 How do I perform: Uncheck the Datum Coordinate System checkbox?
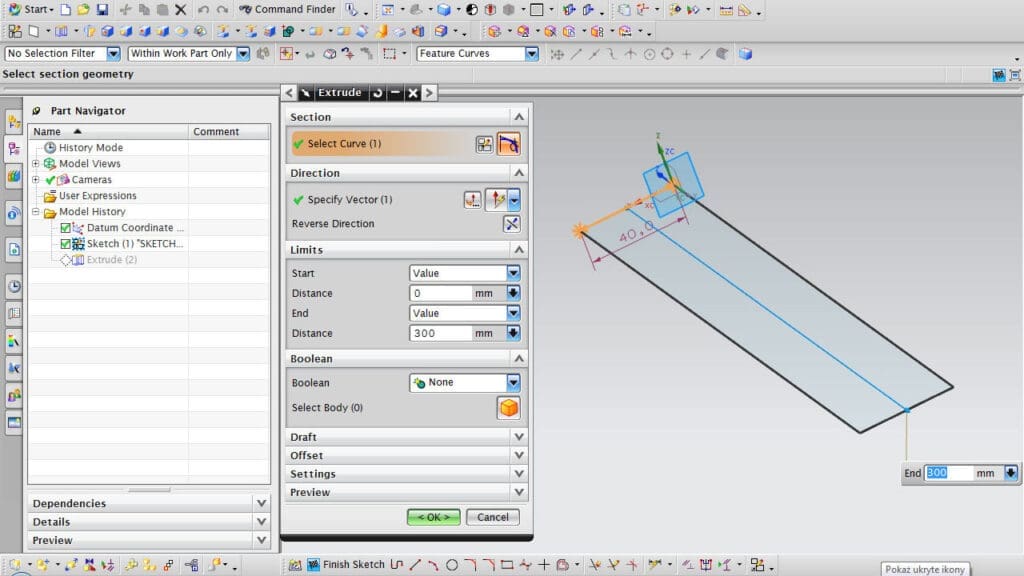(x=66, y=228)
